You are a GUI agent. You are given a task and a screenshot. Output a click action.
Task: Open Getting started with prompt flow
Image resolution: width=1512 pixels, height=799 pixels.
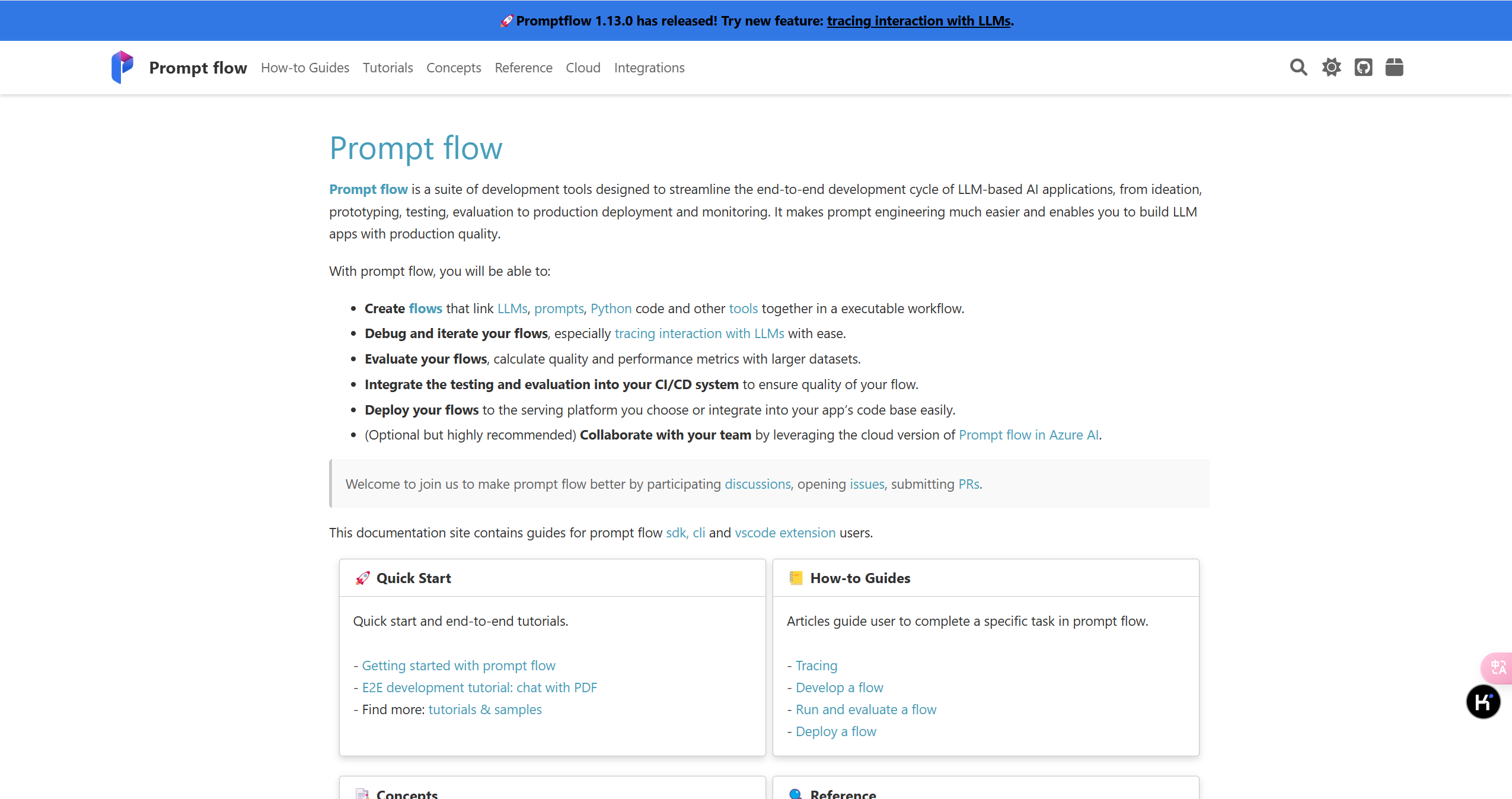[458, 666]
